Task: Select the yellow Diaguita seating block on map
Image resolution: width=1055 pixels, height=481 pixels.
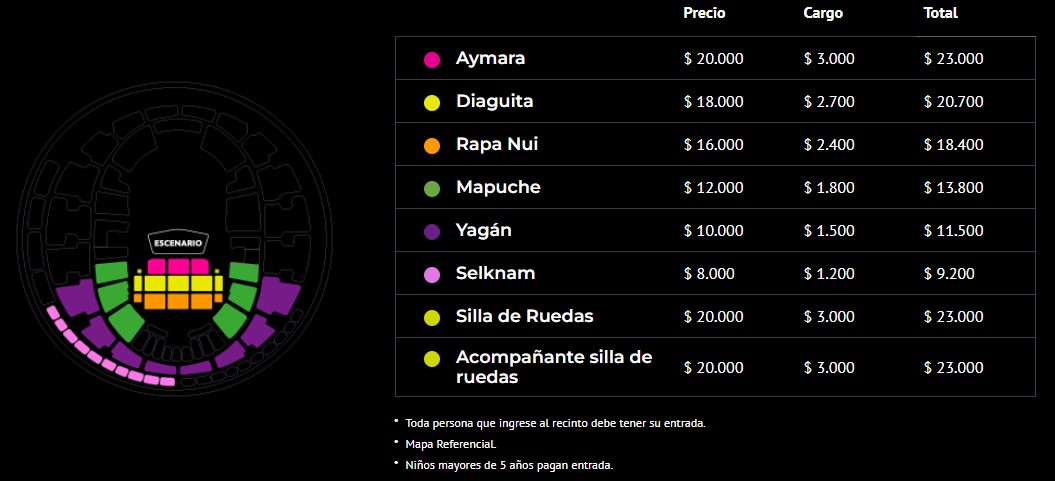Action: coord(178,283)
